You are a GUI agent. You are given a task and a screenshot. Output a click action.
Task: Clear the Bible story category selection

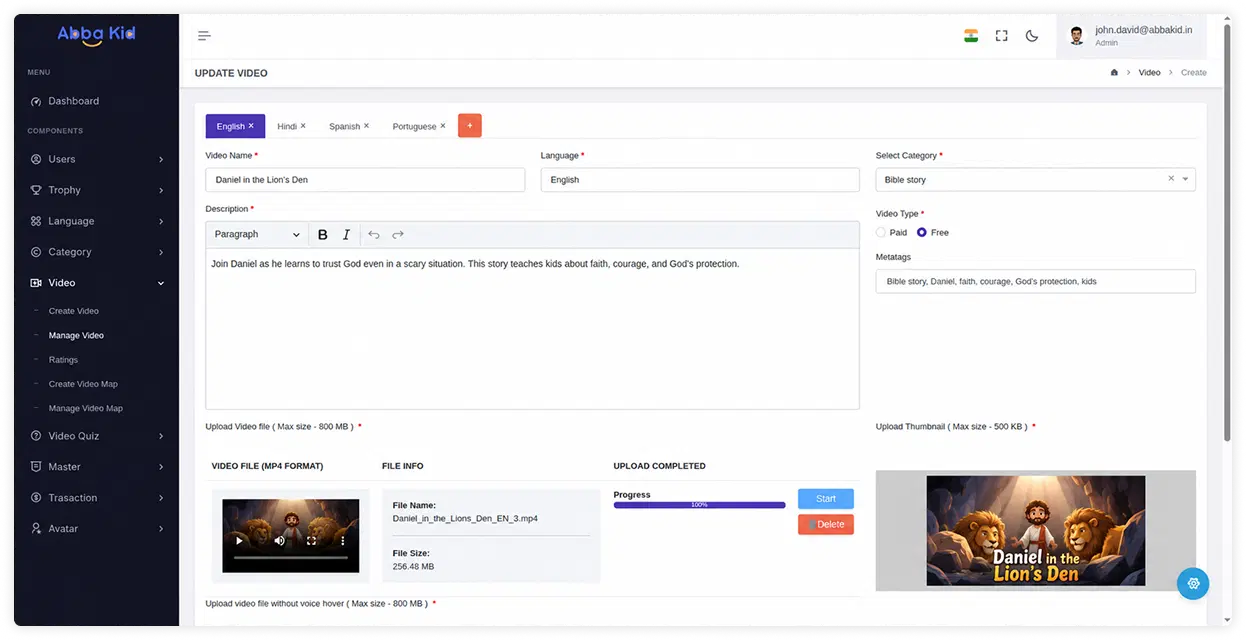[1171, 179]
